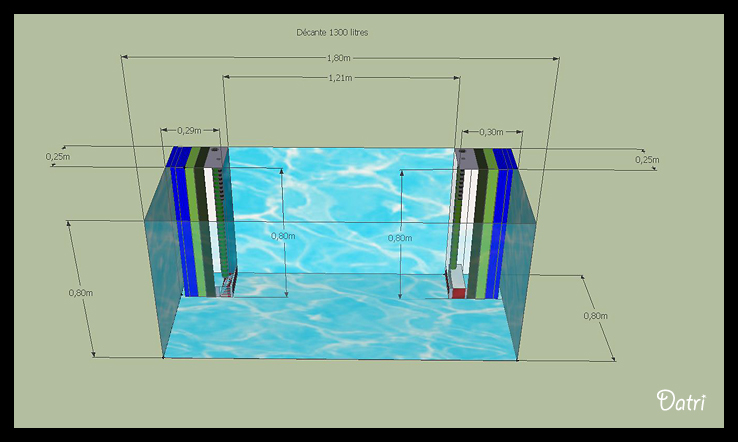Click the 0,80m label beside right filter stack
738x442 pixels.
click(x=400, y=238)
